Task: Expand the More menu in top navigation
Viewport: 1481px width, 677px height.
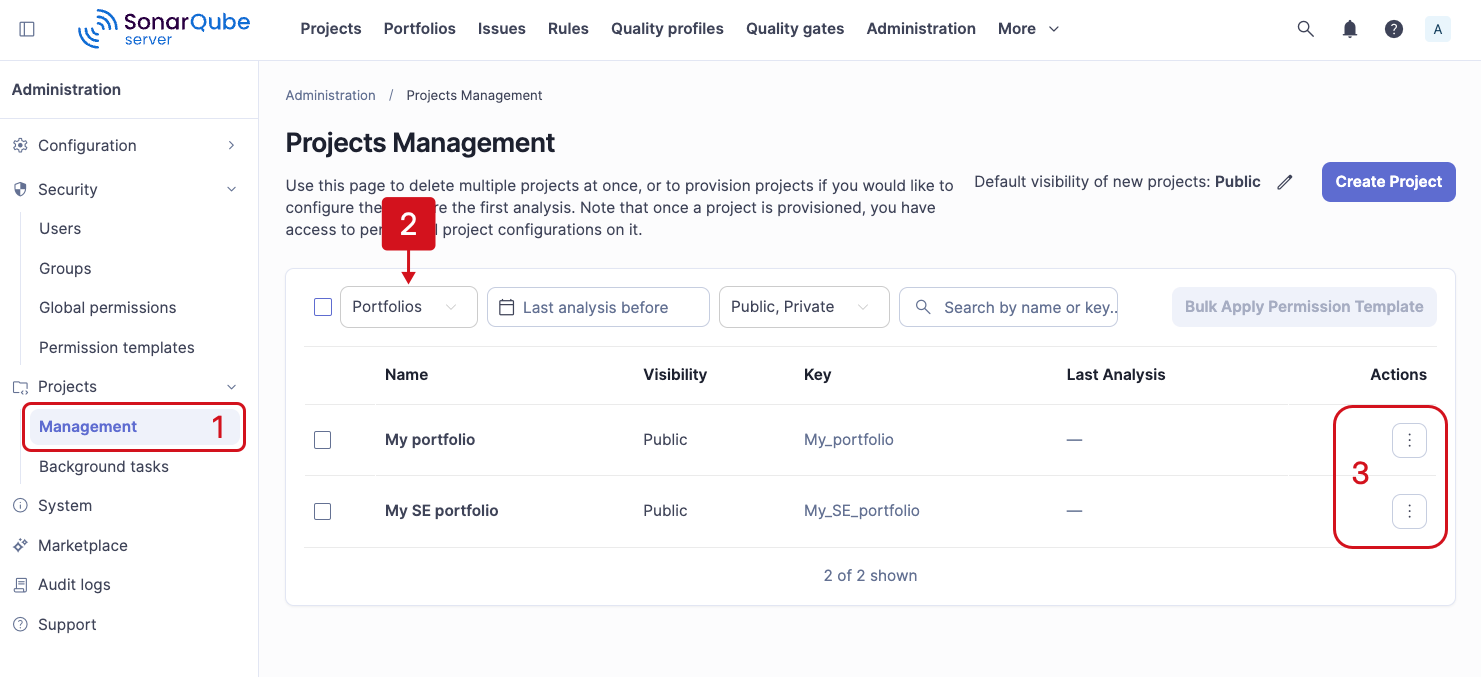Action: click(x=1029, y=29)
